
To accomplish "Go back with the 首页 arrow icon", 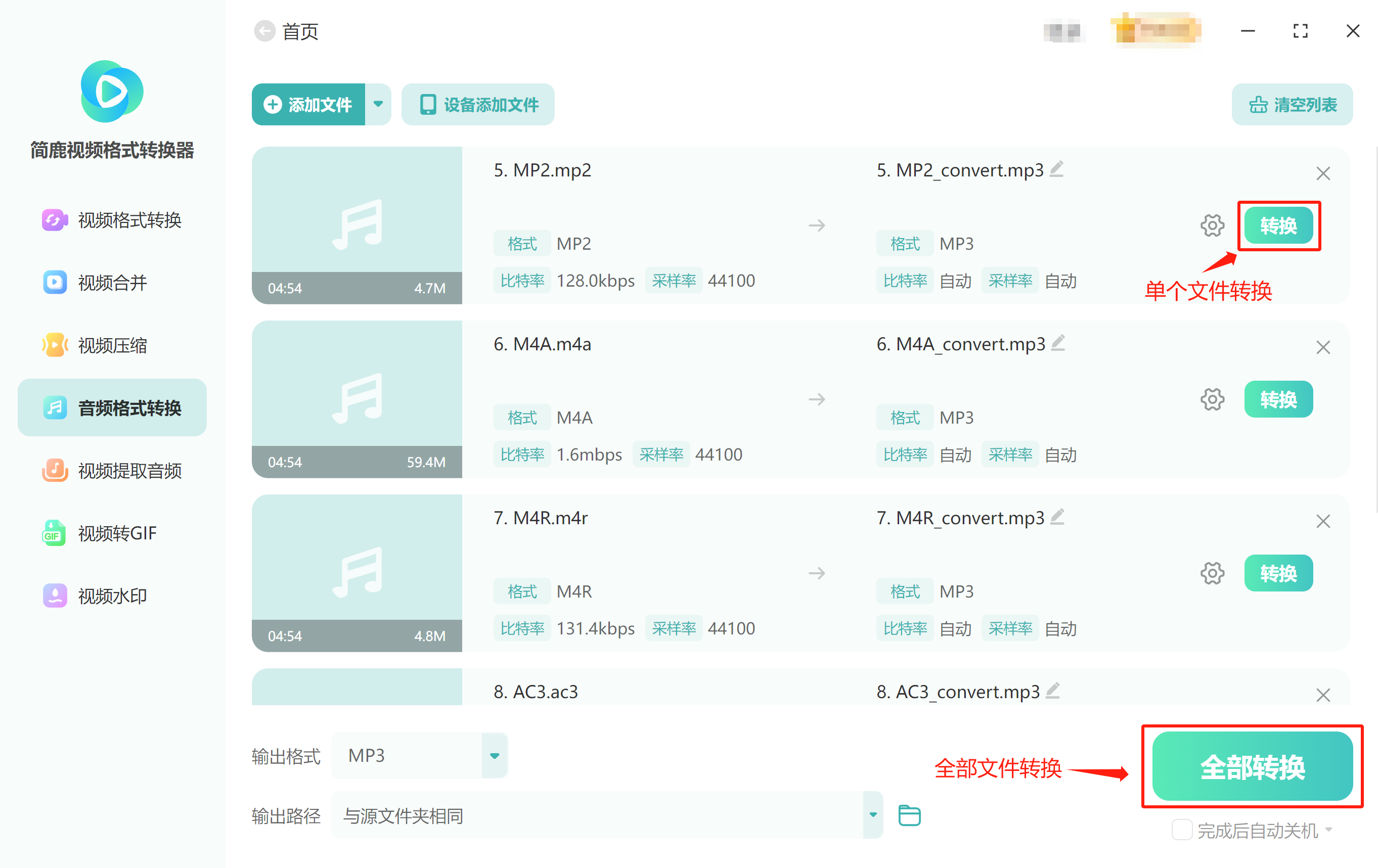I will [x=264, y=31].
